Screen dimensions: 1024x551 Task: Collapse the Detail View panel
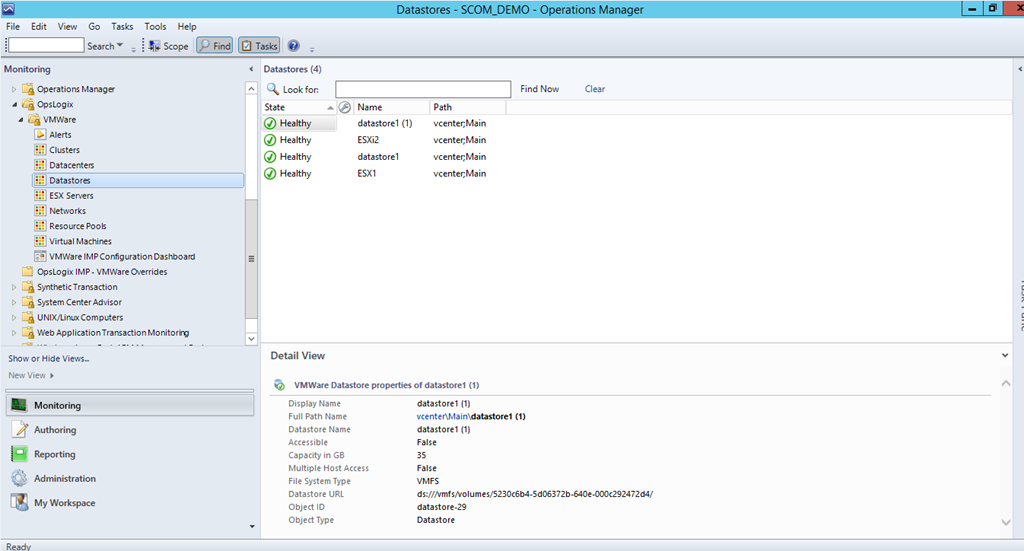(1004, 355)
